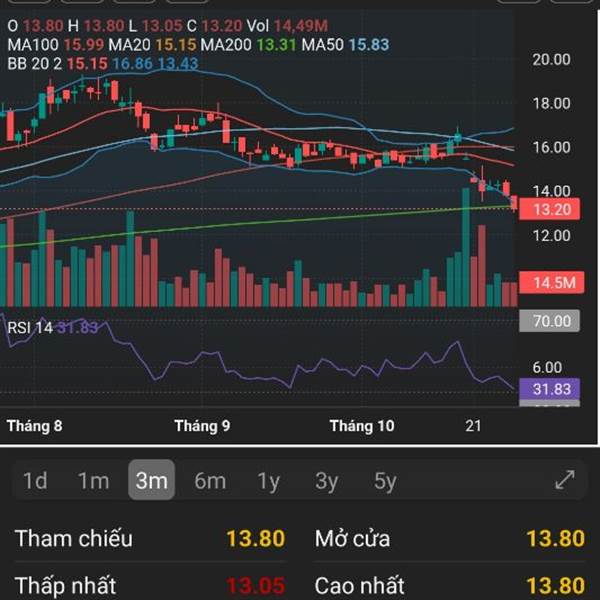Select the 1d timeframe tab

pos(35,481)
